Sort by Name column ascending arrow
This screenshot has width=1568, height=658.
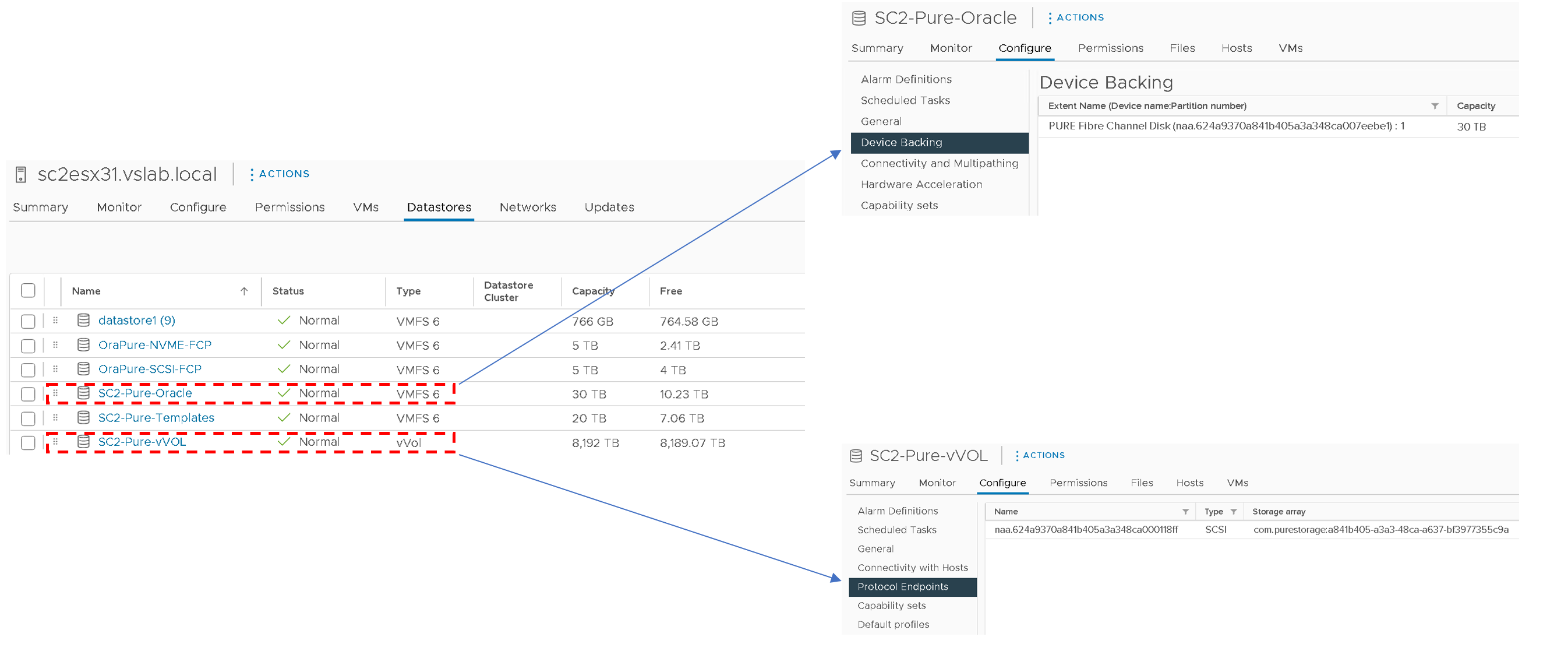point(244,291)
